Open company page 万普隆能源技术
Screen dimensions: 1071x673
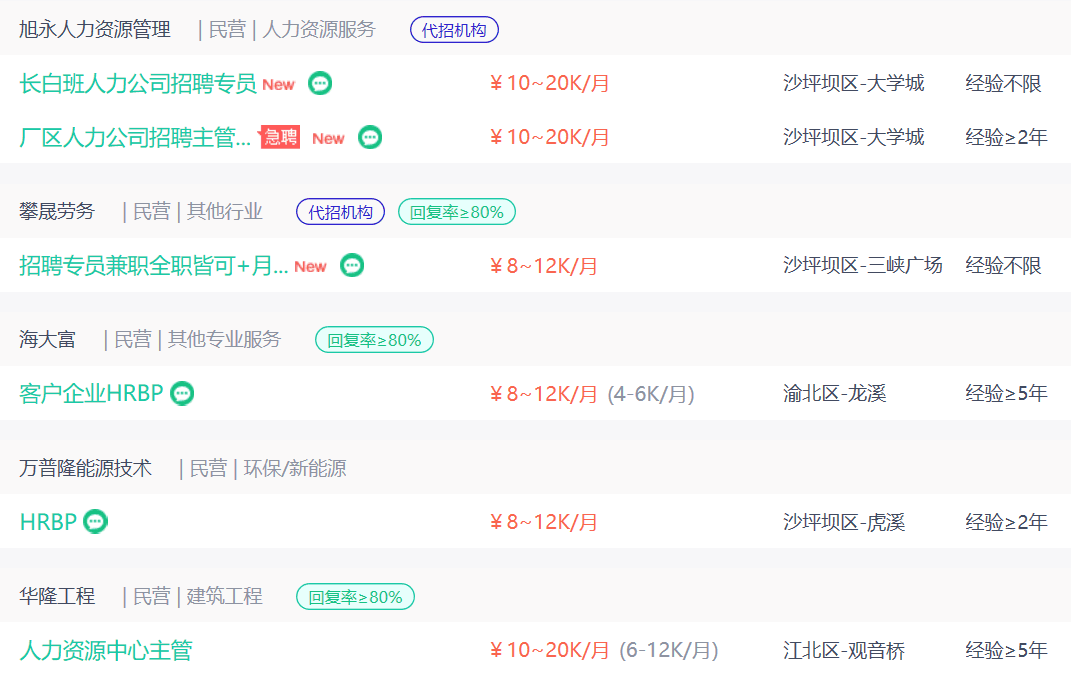tap(85, 468)
